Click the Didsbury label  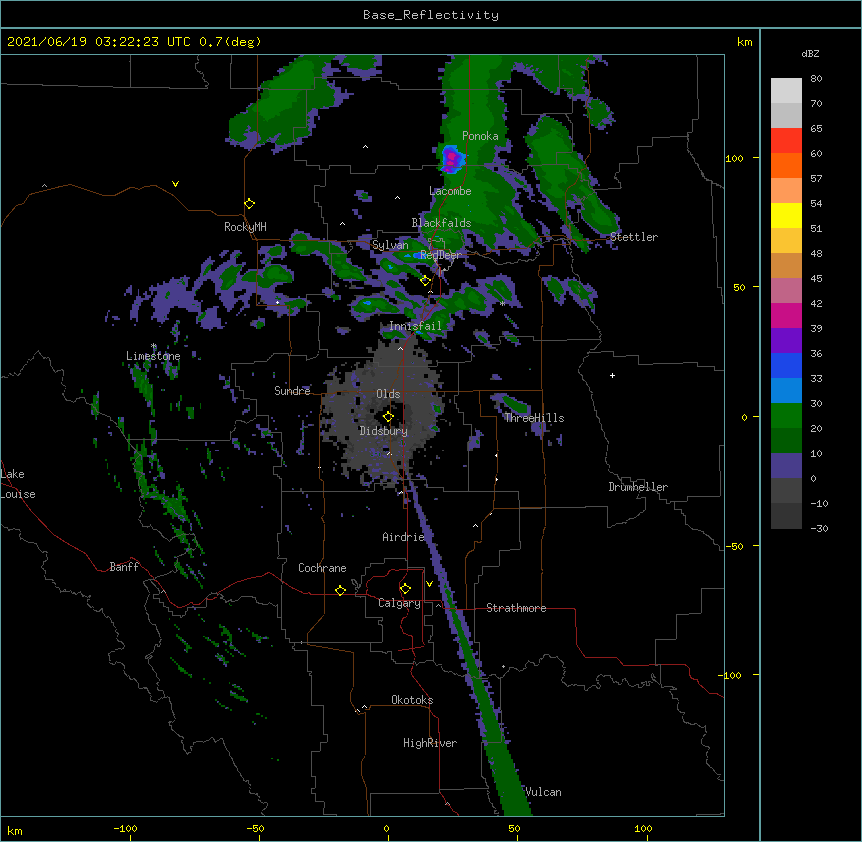pyautogui.click(x=384, y=431)
